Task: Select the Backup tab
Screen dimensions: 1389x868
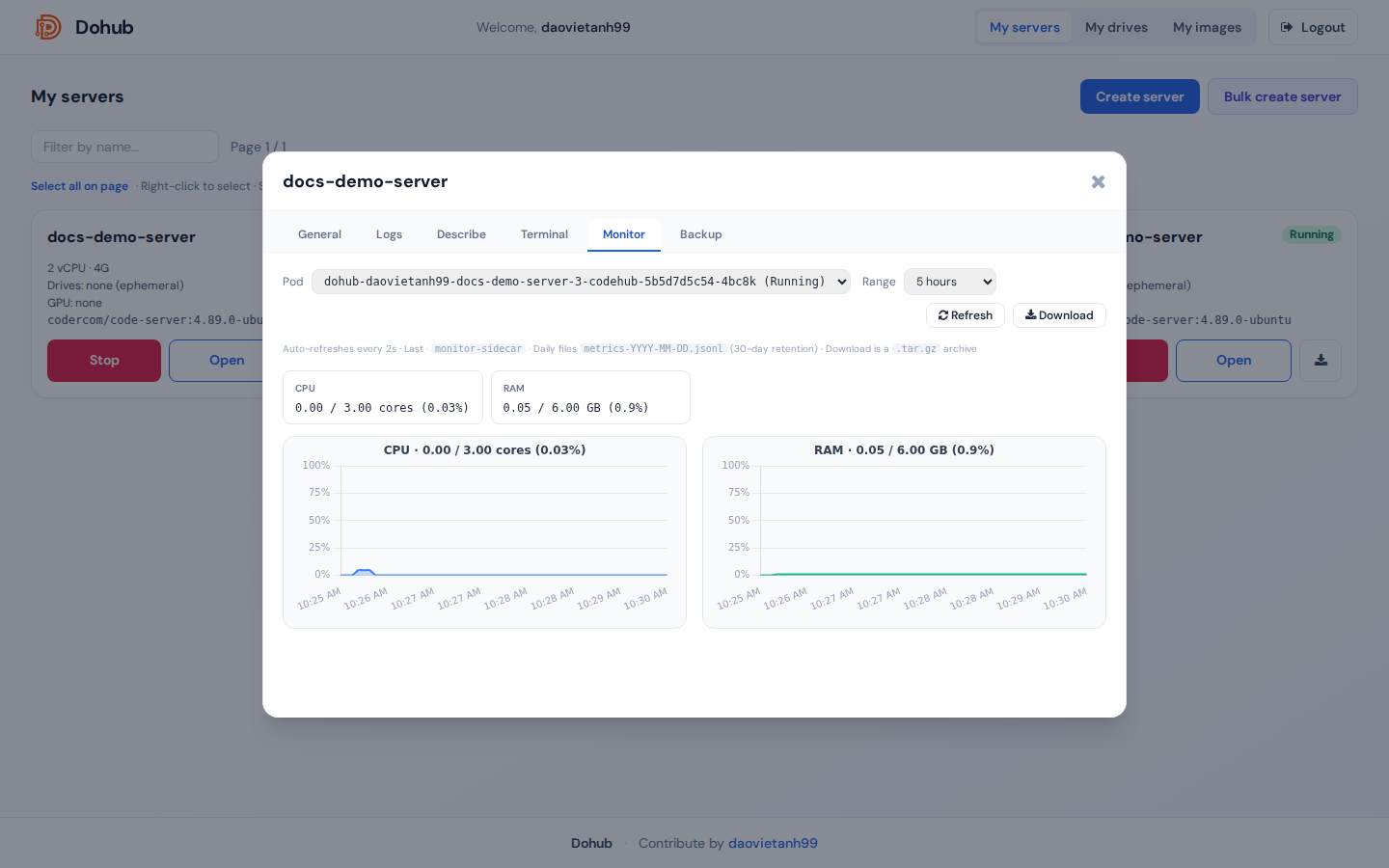Action: point(700,234)
